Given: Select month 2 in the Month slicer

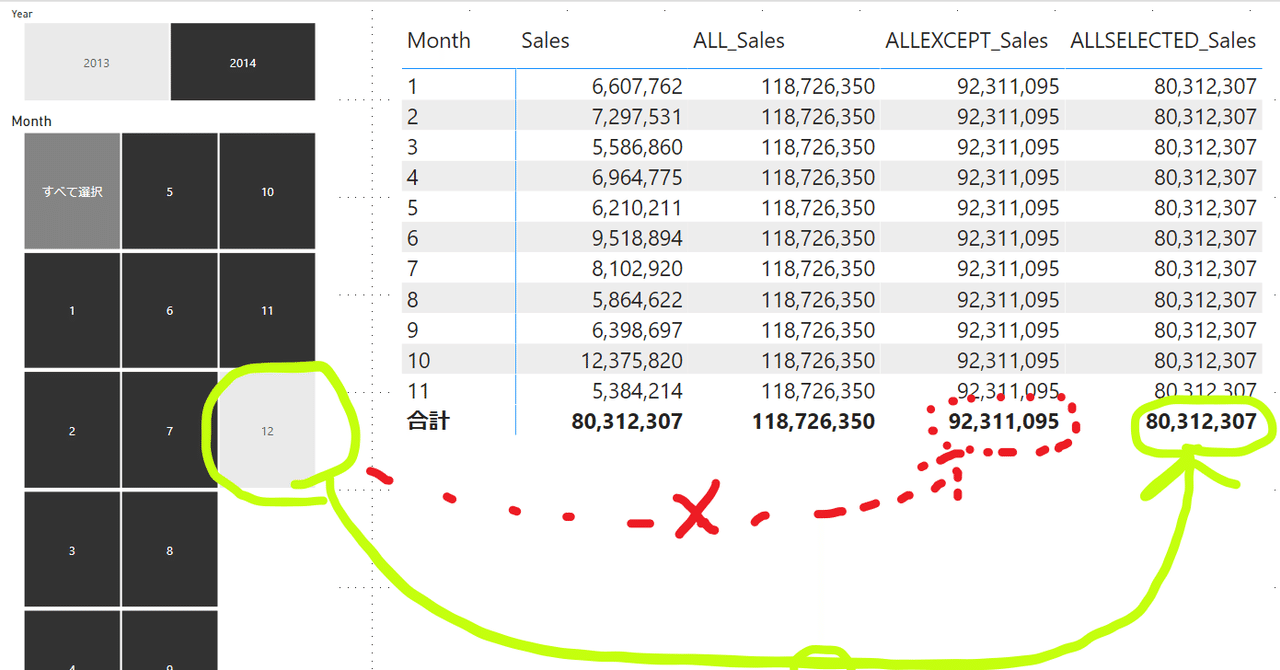Looking at the screenshot, I should 71,430.
